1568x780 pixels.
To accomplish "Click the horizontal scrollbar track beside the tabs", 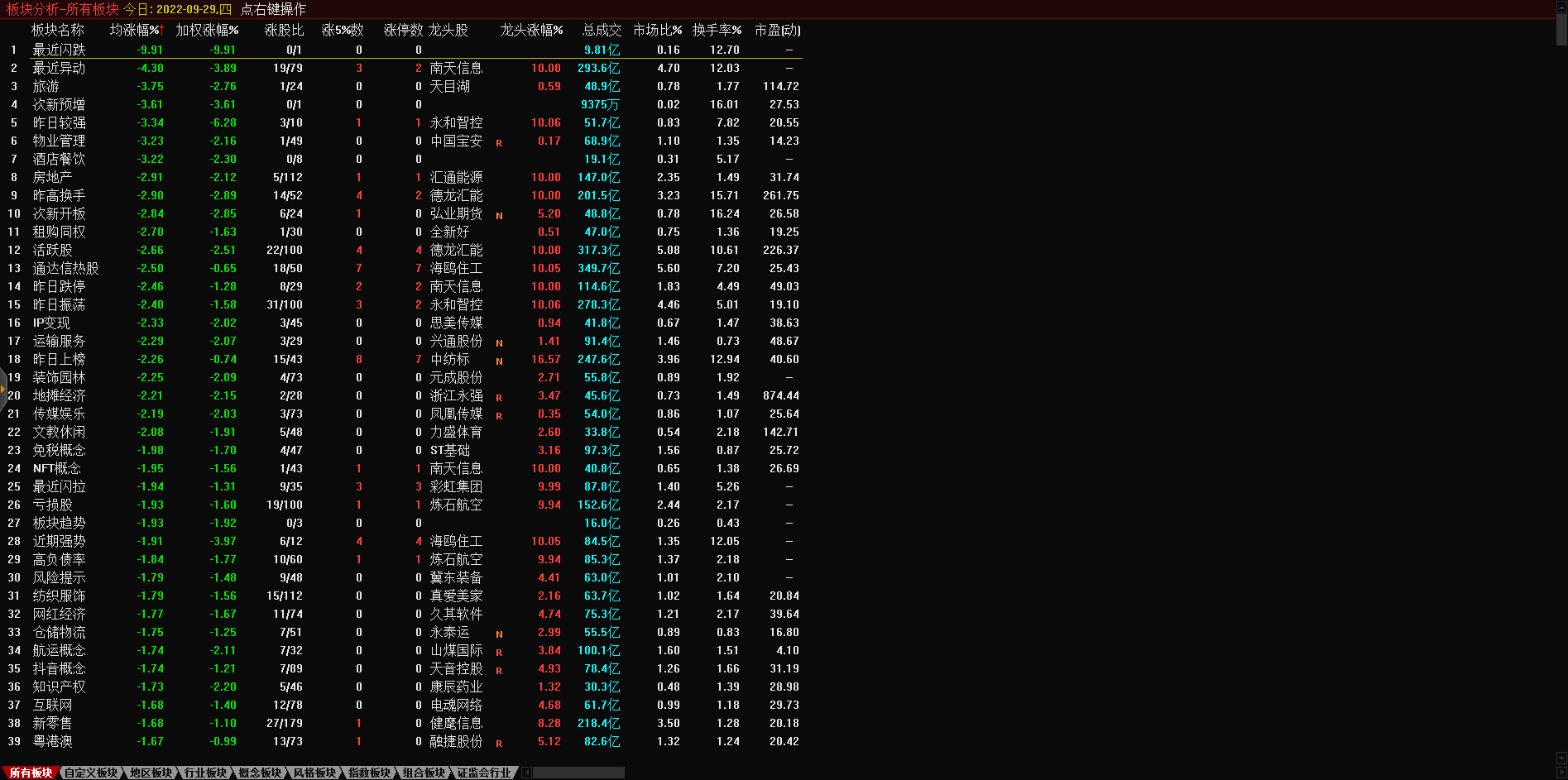I will (579, 773).
